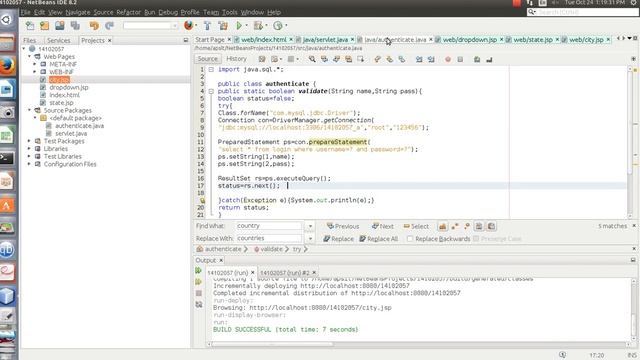
Task: Click the Select find button
Action: pos(416,226)
